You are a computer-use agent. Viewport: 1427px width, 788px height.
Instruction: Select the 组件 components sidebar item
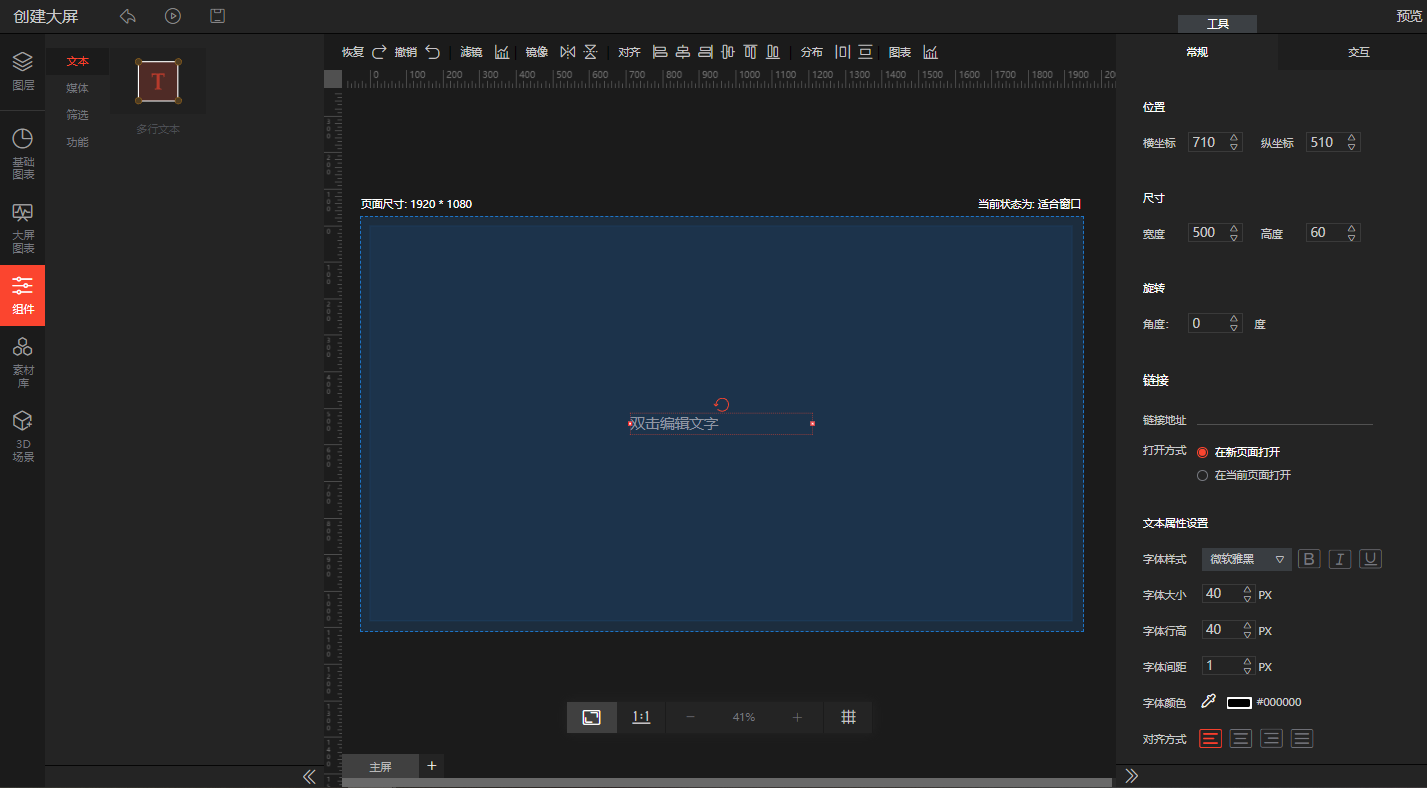tap(22, 296)
